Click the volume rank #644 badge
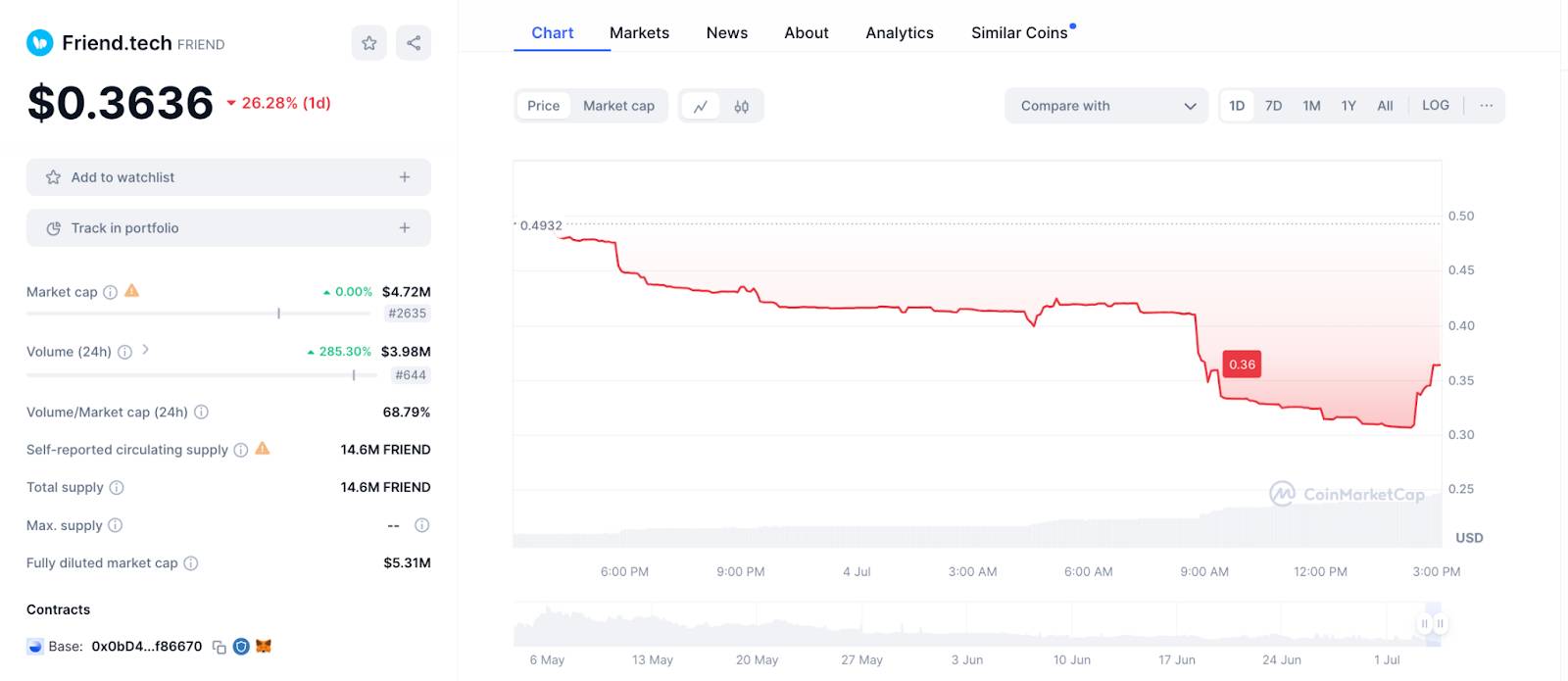The image size is (1568, 681). pos(411,375)
